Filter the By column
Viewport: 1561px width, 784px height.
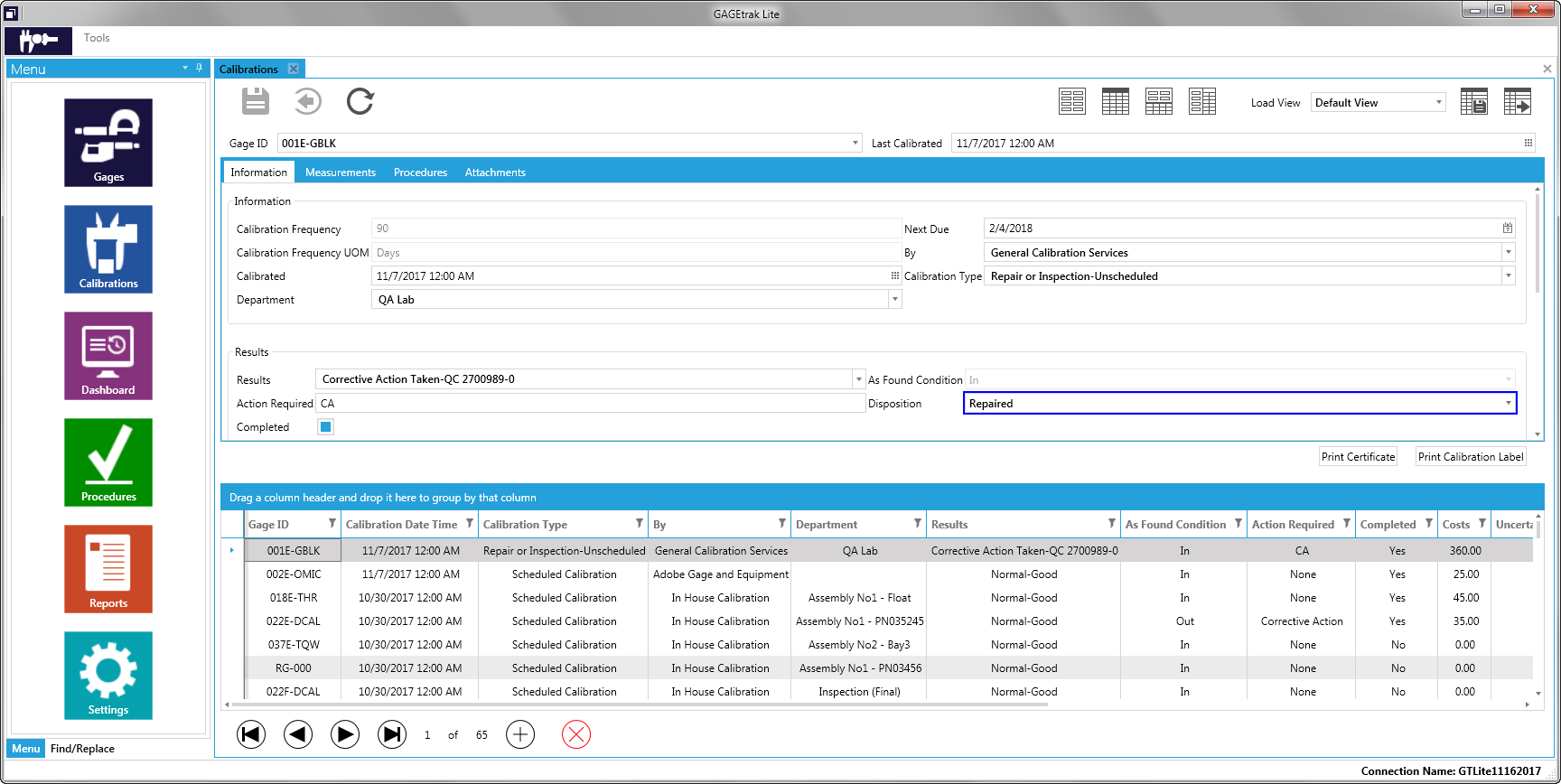[782, 523]
